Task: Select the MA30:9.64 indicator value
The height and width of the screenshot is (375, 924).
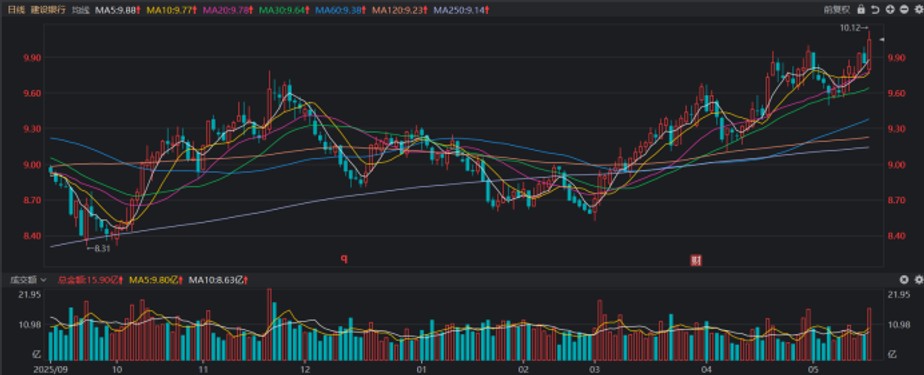Action: 284,10
